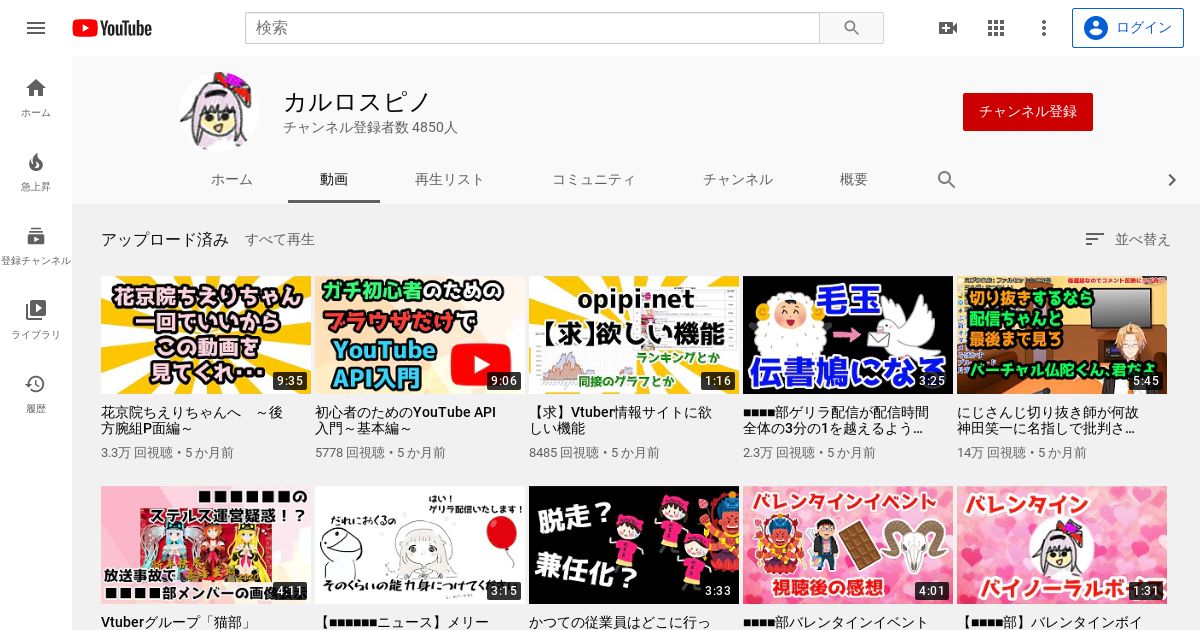This screenshot has height=630, width=1200.
Task: Open the 再生リスト tab
Action: (x=450, y=180)
